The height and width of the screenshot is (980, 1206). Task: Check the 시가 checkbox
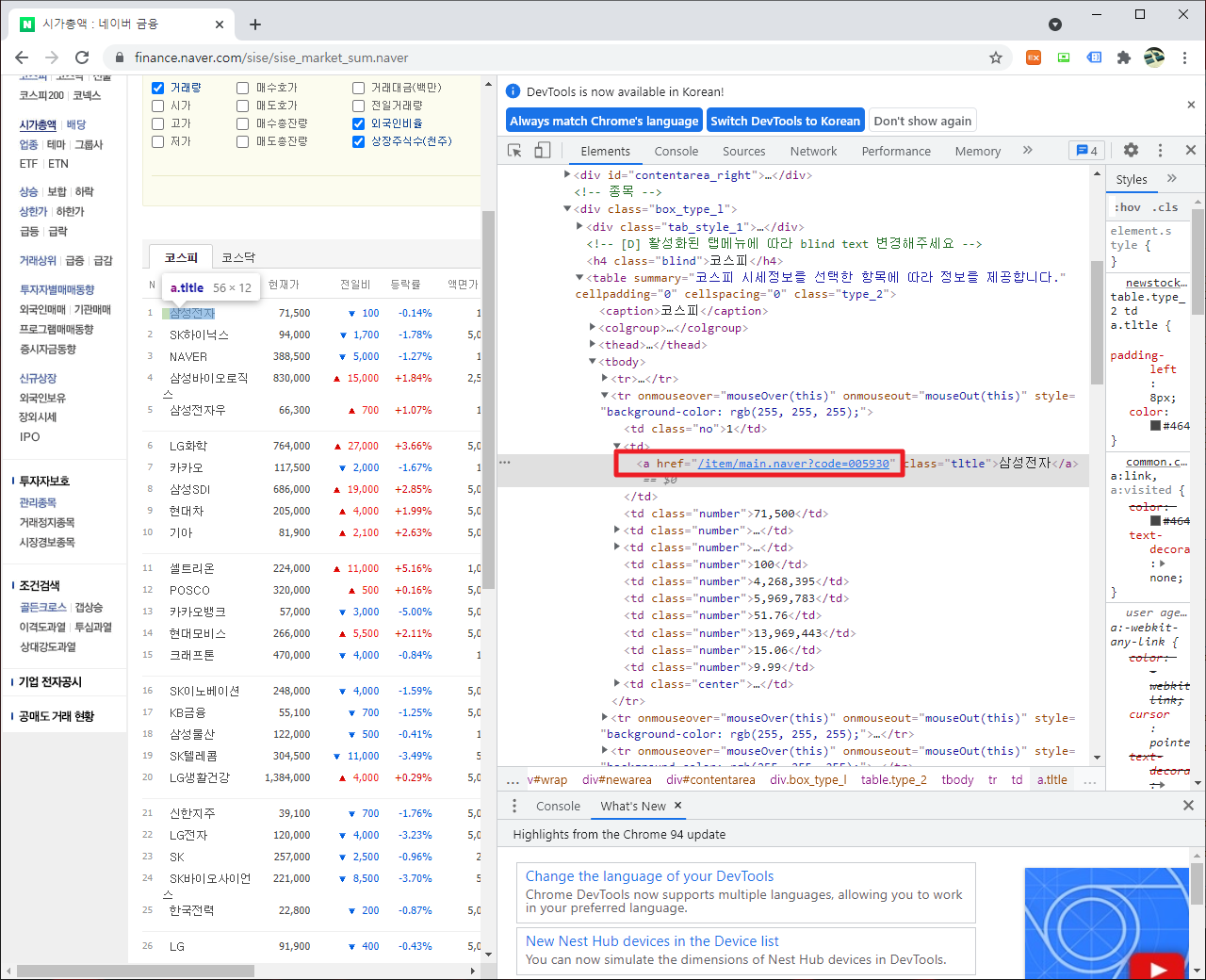(x=158, y=106)
